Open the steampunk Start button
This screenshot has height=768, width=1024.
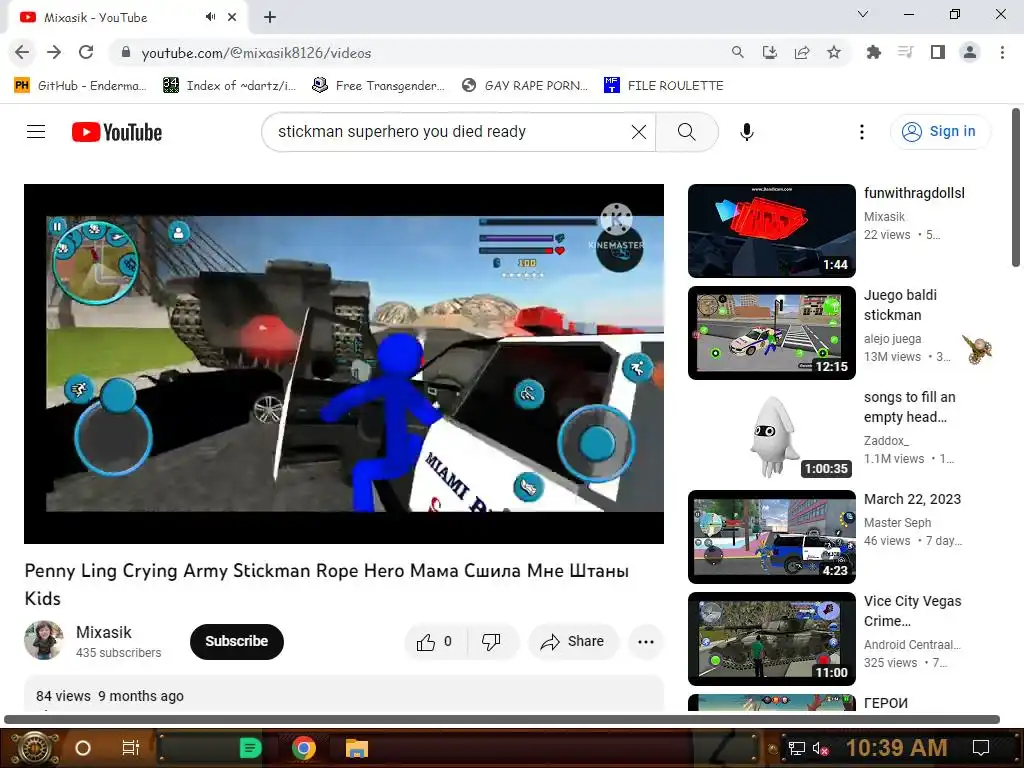35,748
